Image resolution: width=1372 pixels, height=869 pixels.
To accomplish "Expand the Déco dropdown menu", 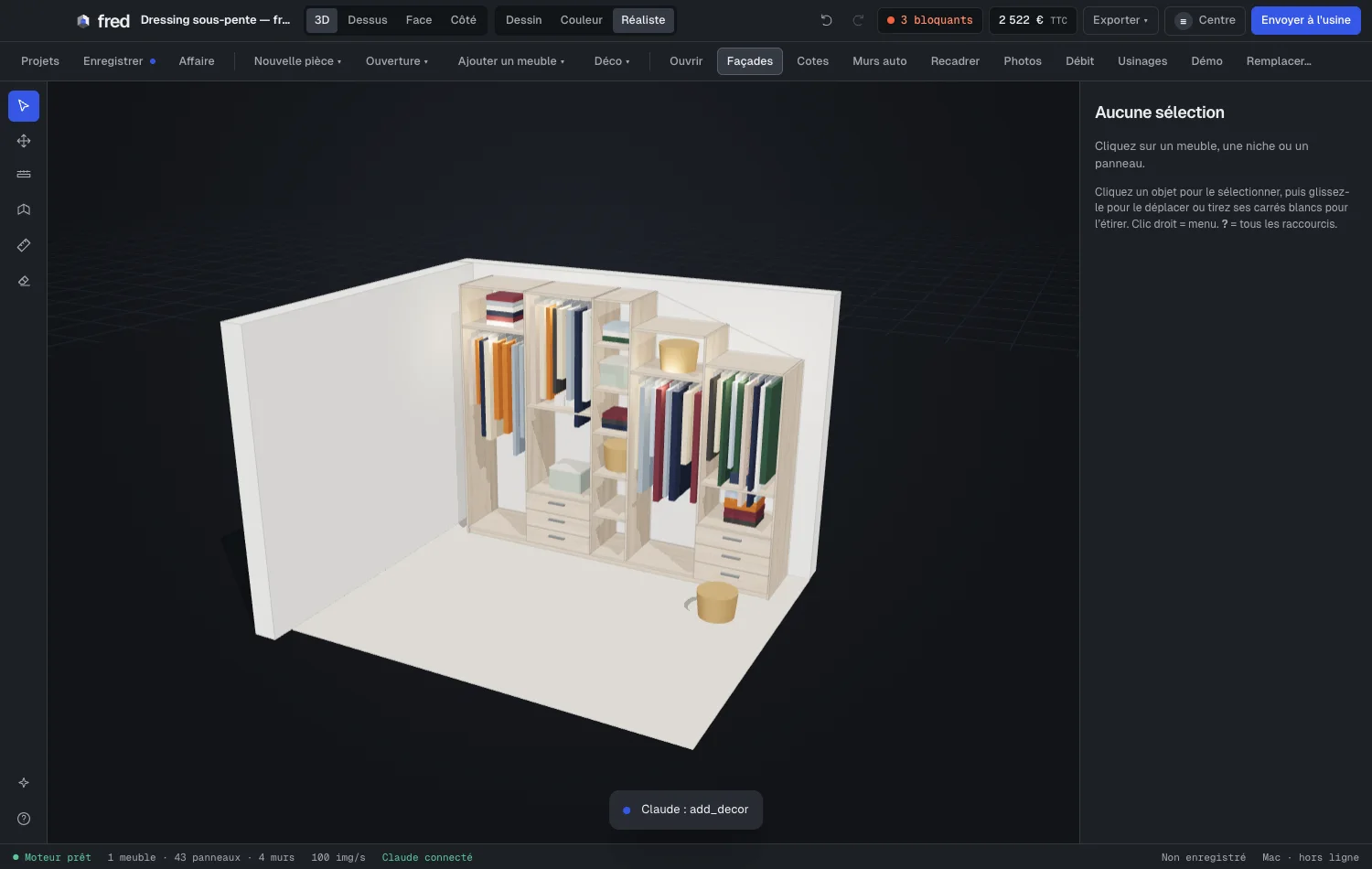I will click(612, 61).
